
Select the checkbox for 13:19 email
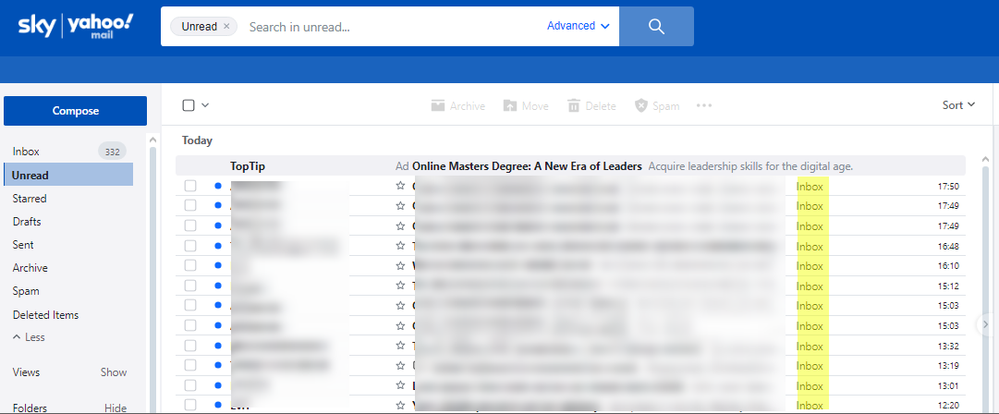(190, 366)
